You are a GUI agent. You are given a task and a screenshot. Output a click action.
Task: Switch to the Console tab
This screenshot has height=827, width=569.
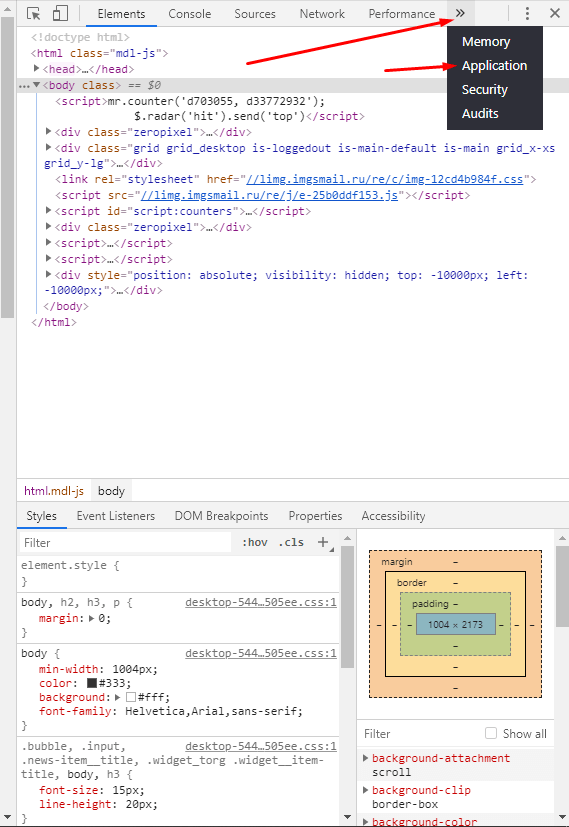189,14
